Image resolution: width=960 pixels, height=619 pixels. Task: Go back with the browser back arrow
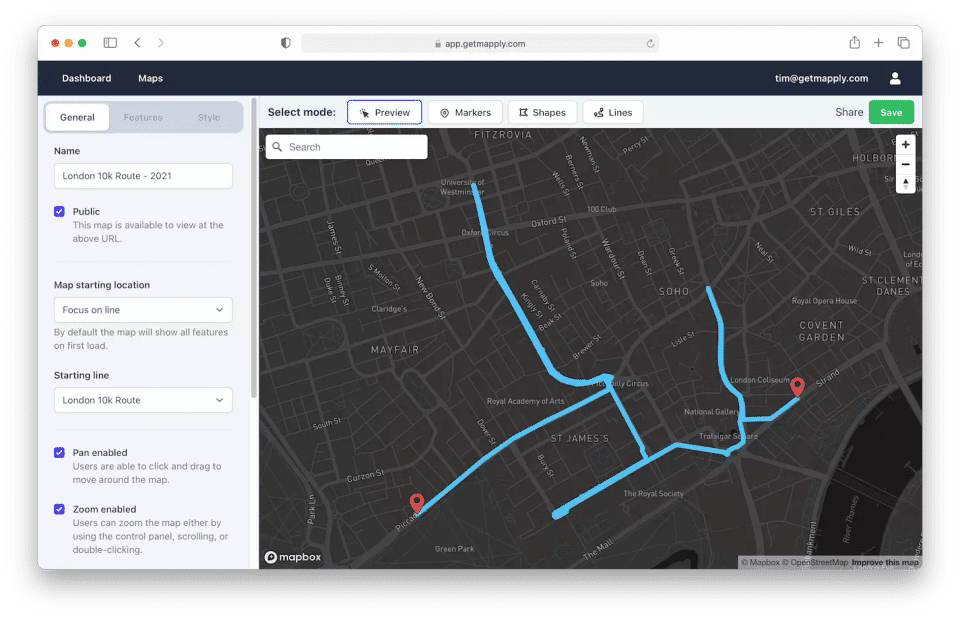(x=138, y=43)
